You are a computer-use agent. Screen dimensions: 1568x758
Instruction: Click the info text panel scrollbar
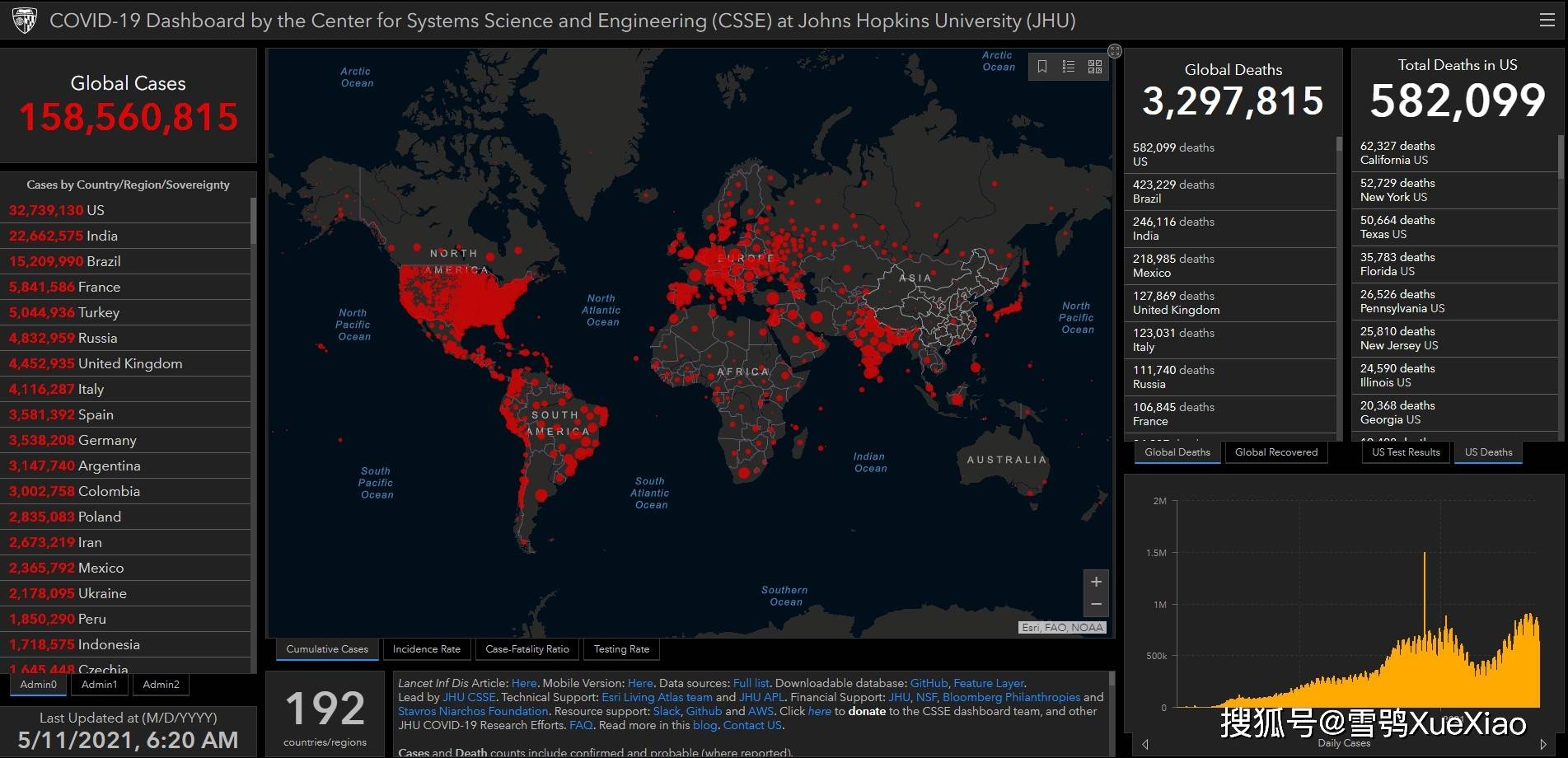pos(1112,679)
